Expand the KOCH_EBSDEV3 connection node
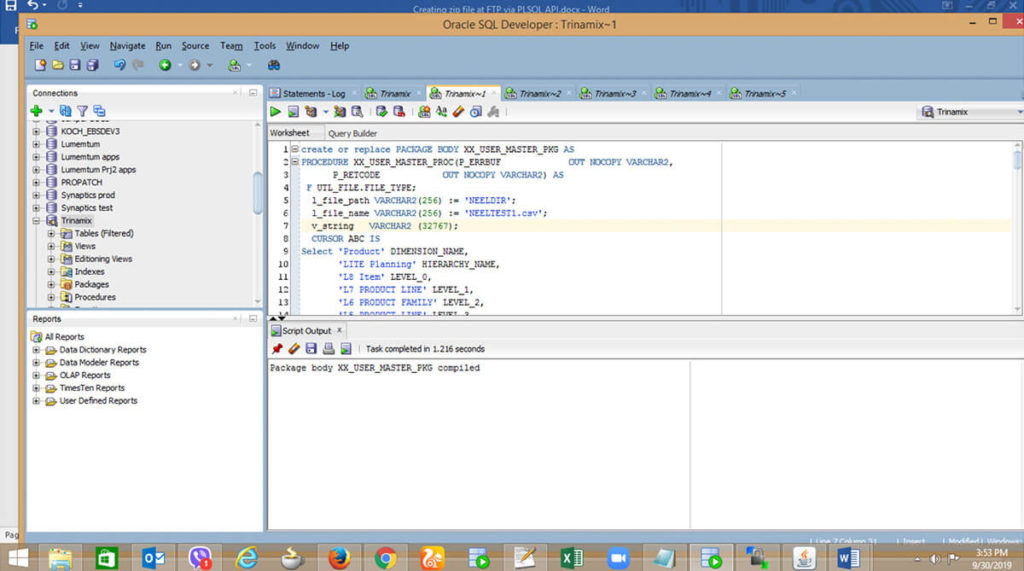The image size is (1024, 571). [x=37, y=131]
